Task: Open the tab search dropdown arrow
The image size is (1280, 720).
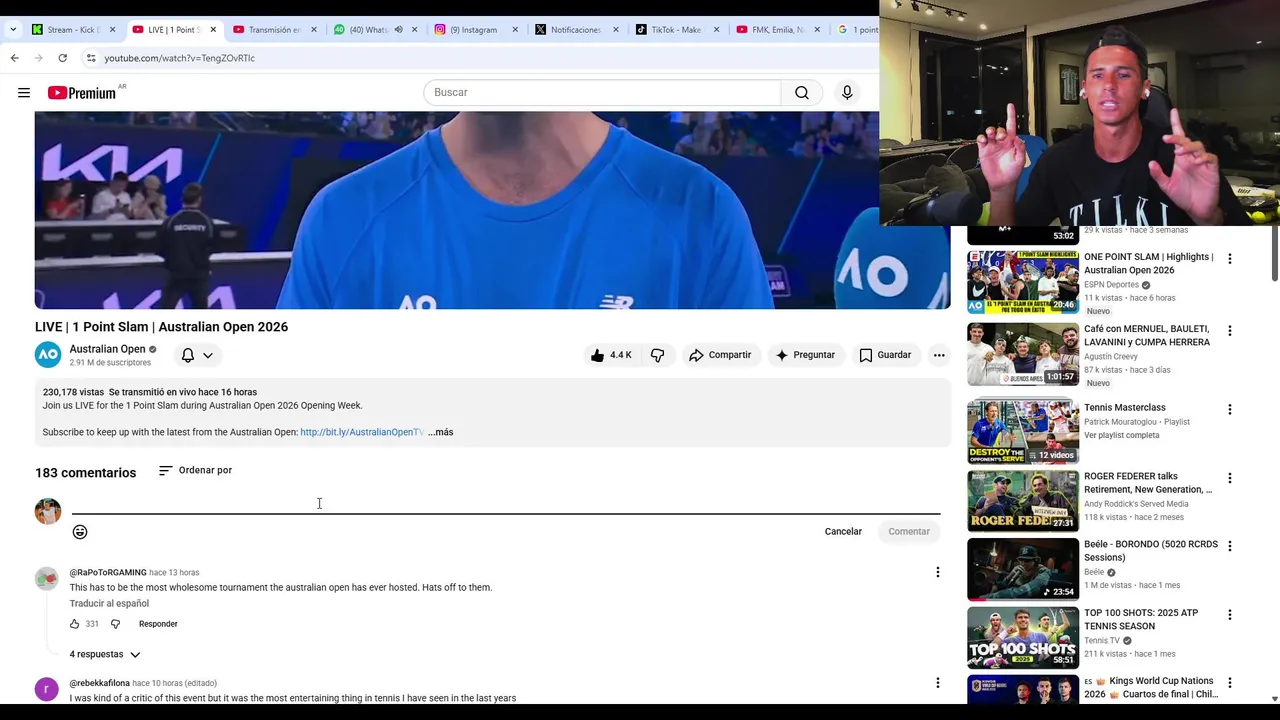Action: click(13, 30)
